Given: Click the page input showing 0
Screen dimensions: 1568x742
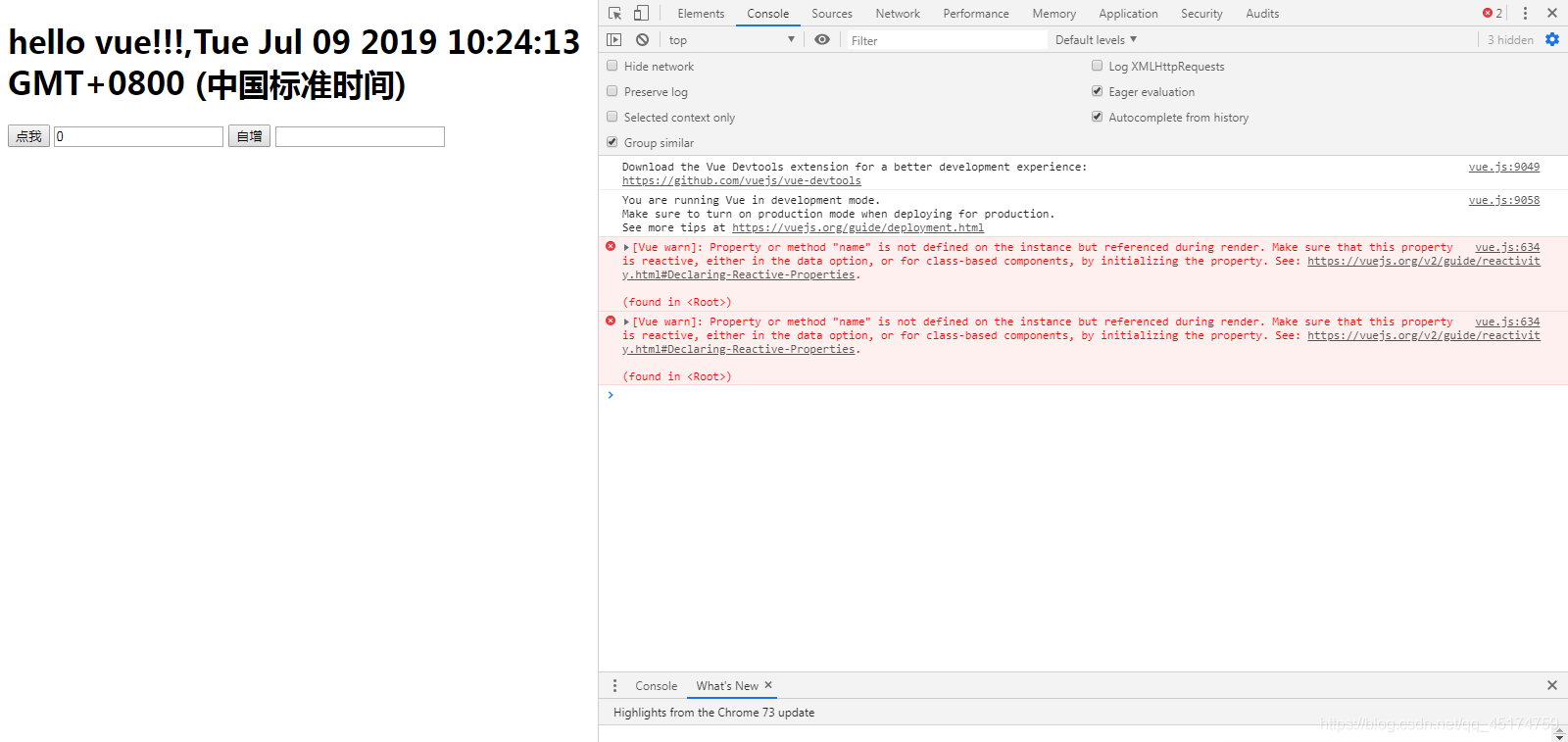Looking at the screenshot, I should coord(138,136).
